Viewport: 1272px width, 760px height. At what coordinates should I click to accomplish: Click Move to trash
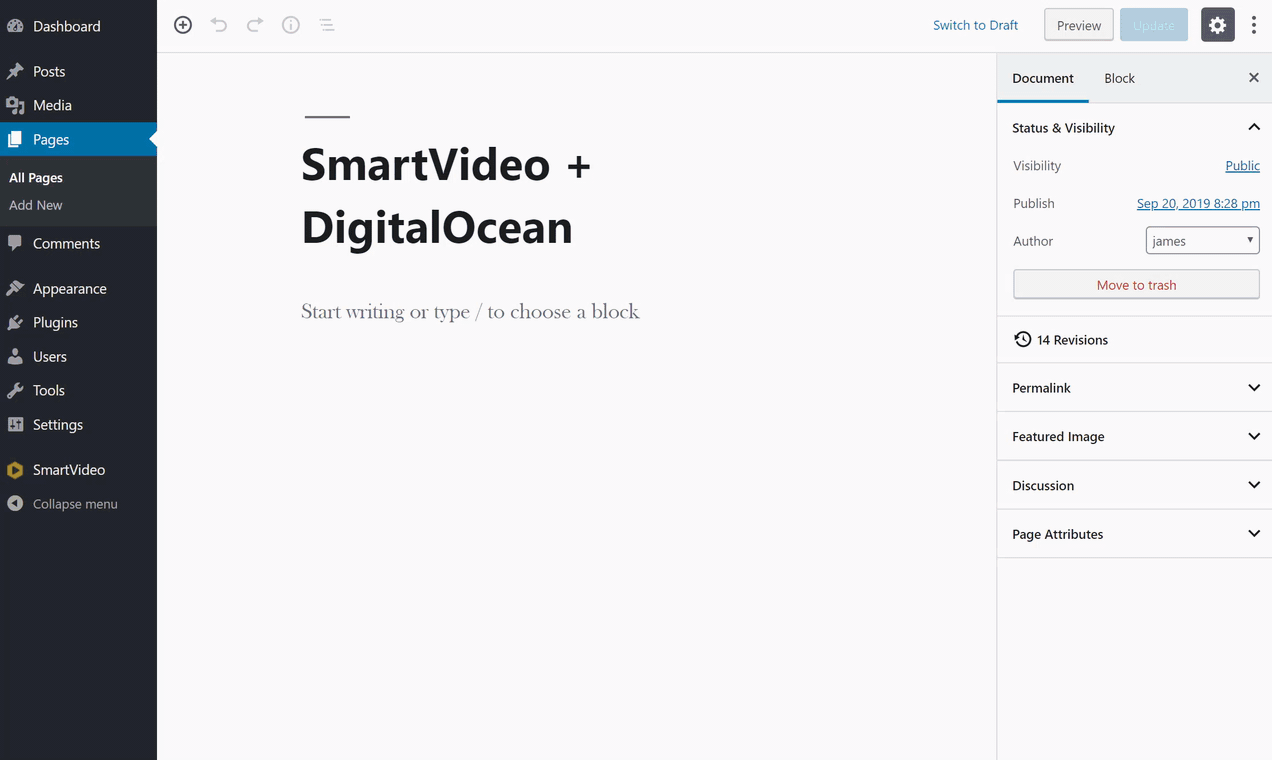pos(1136,284)
